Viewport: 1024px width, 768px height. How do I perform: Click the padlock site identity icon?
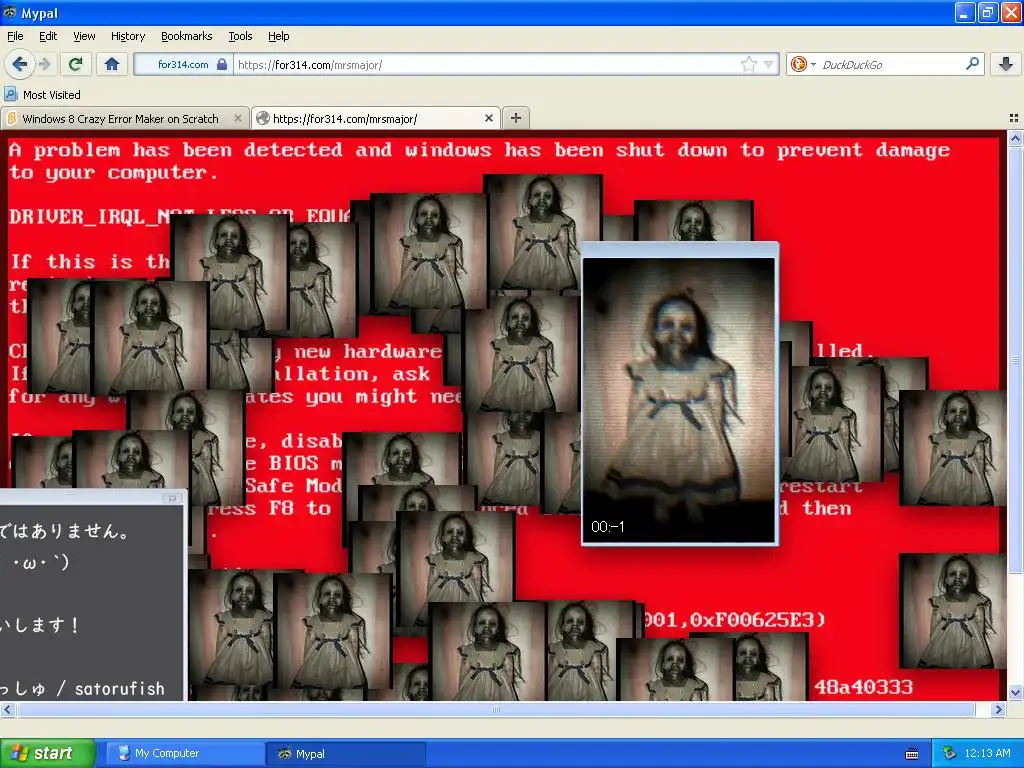click(x=222, y=64)
